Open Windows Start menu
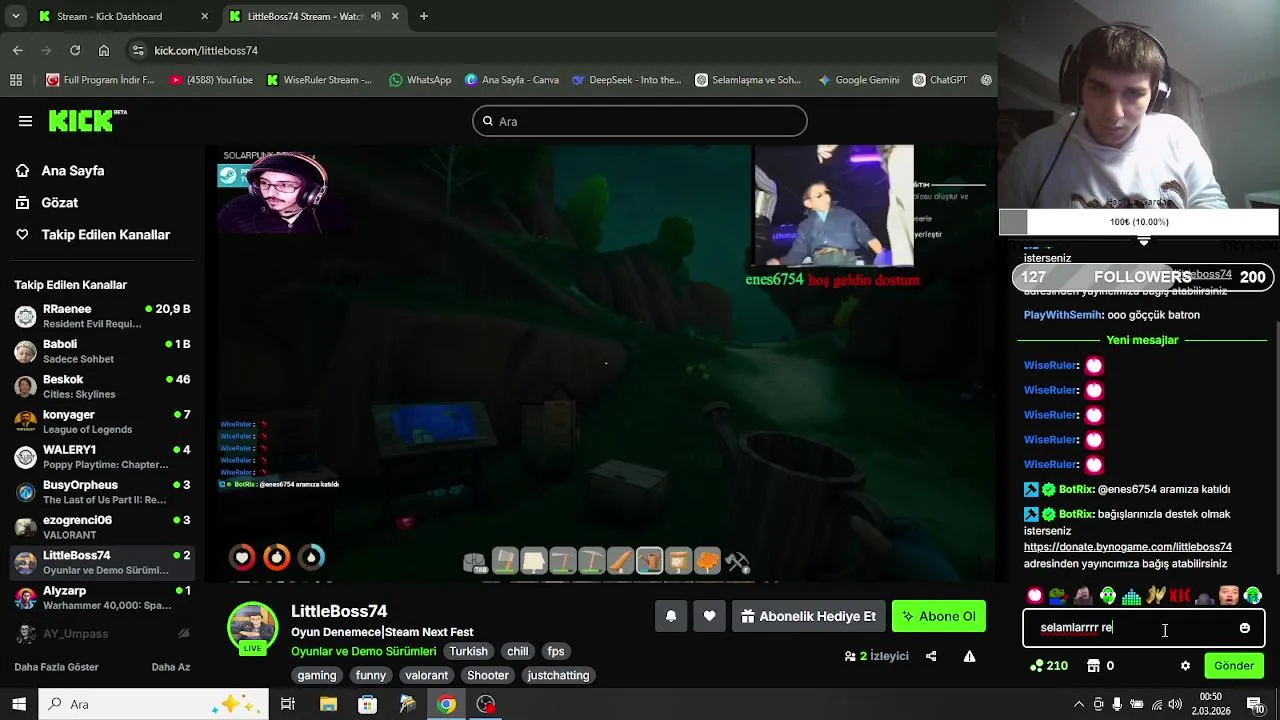Viewport: 1280px width, 720px height. click(x=19, y=704)
